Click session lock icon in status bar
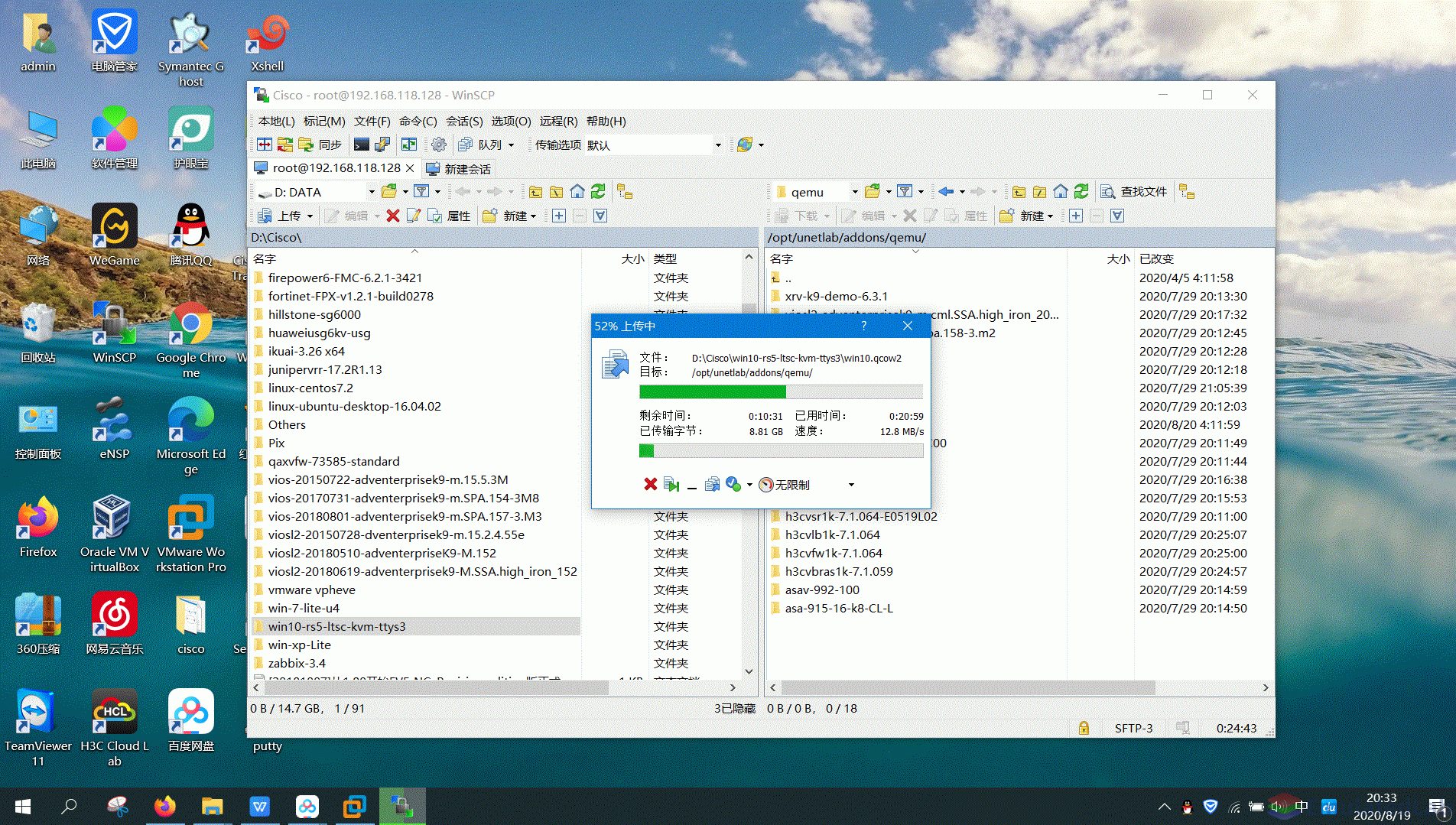The image size is (1456, 825). click(x=1084, y=728)
